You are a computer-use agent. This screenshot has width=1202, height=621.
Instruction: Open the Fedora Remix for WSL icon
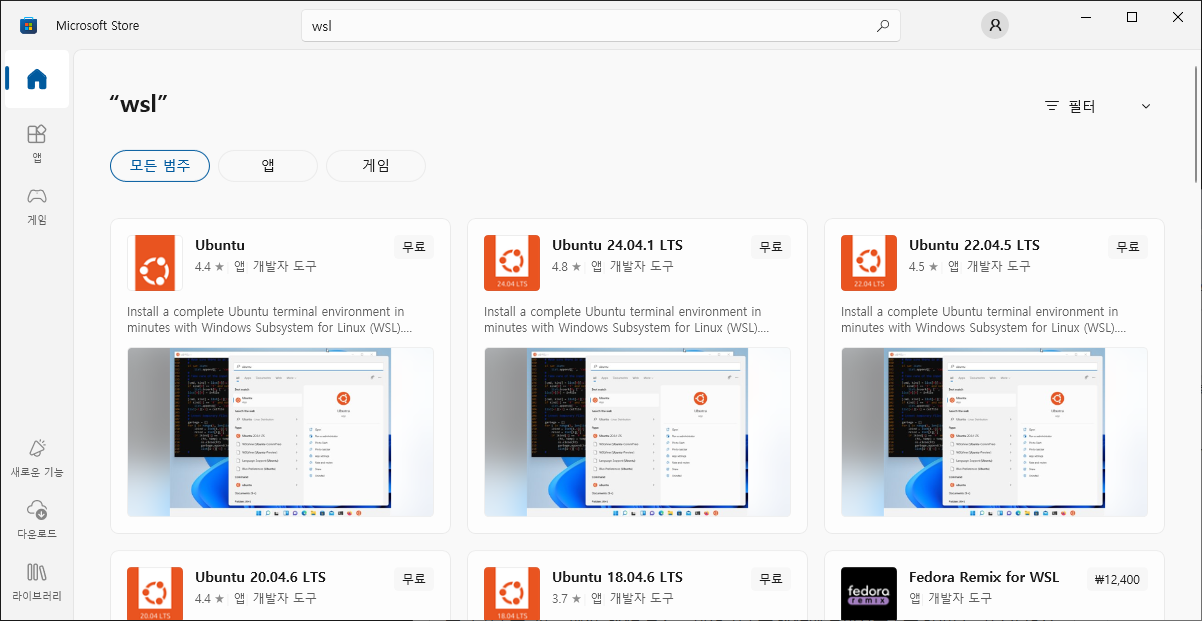pyautogui.click(x=868, y=593)
